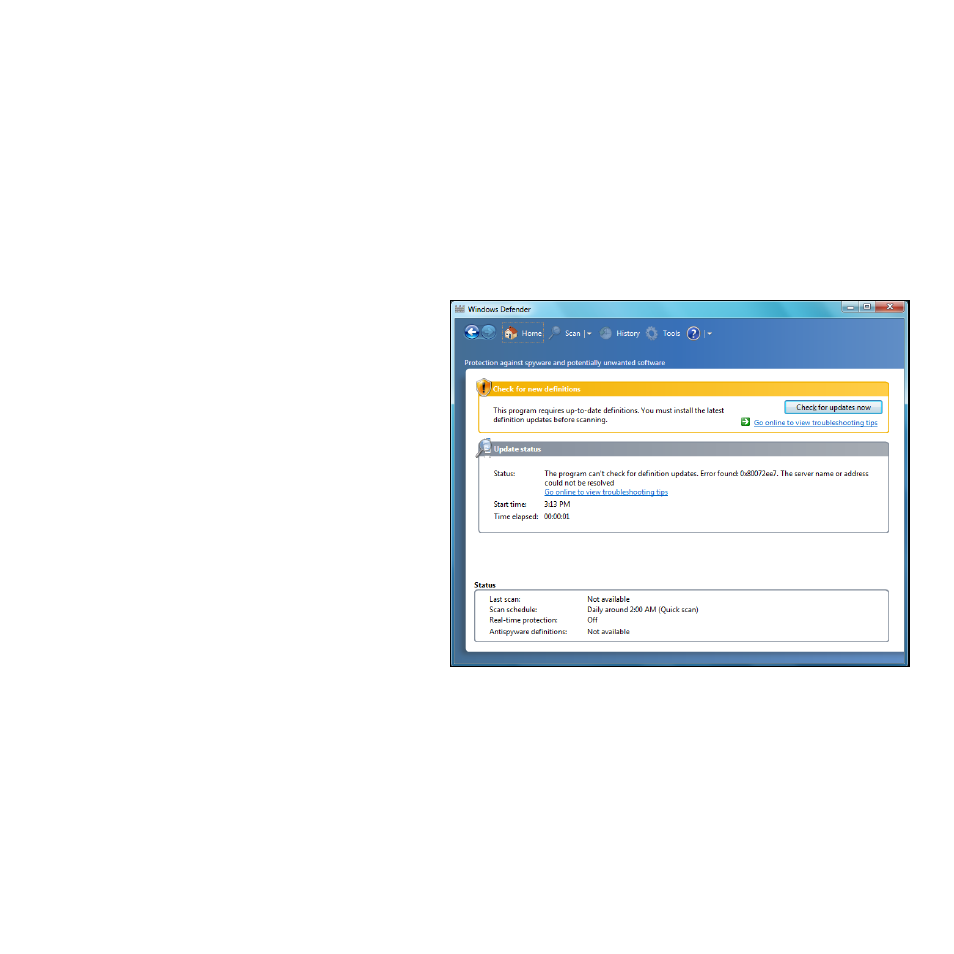Click 'Daily around 2:00 AM (Quick scan)' text

(x=642, y=610)
